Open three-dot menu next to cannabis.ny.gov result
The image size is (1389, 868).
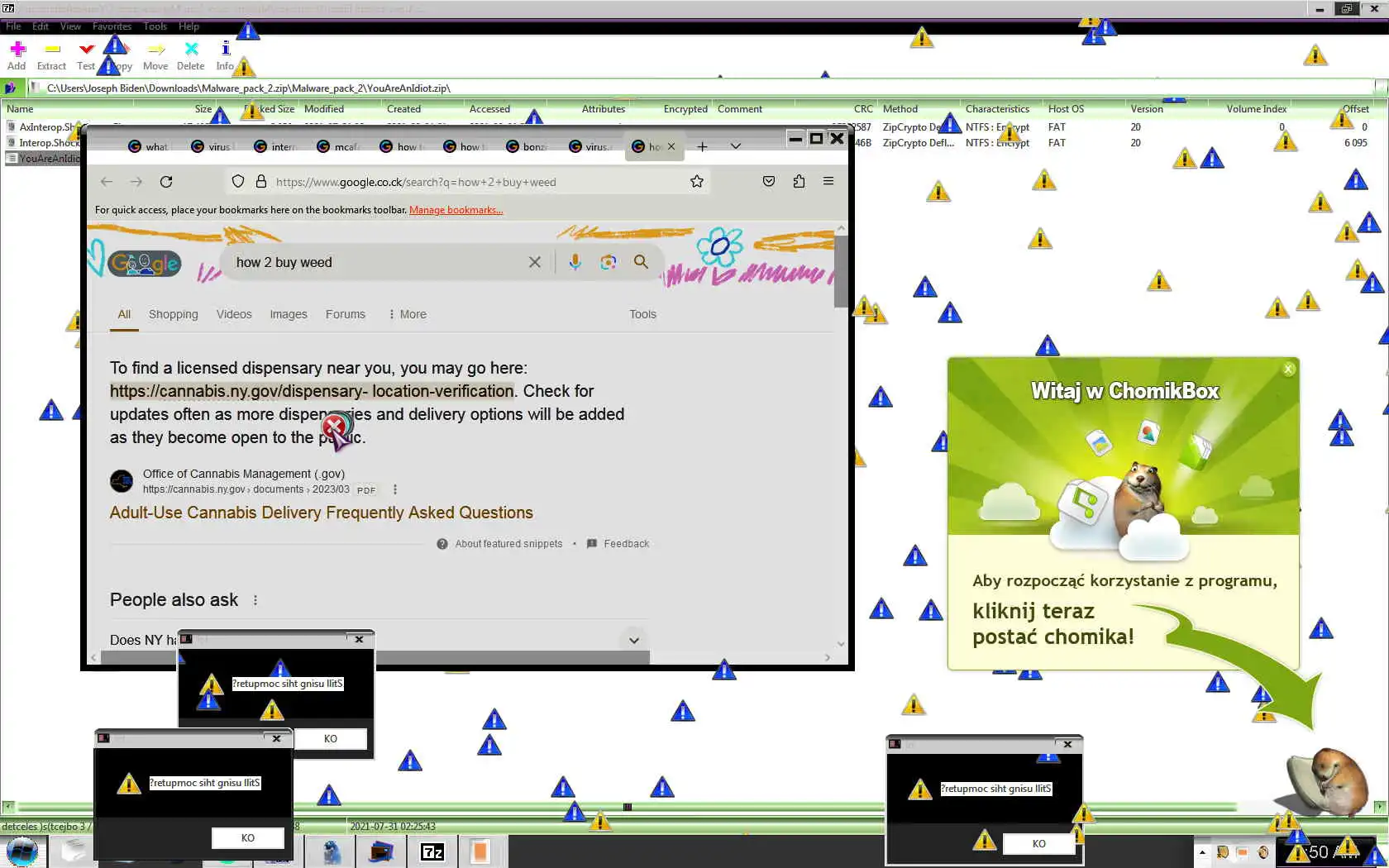point(395,489)
